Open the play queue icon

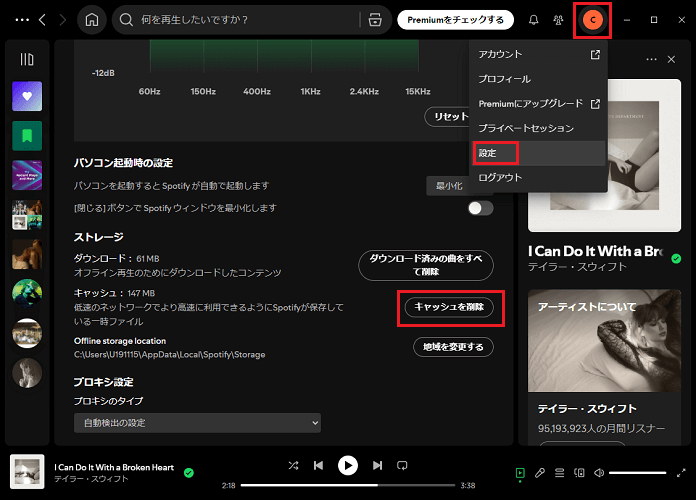tap(559, 473)
